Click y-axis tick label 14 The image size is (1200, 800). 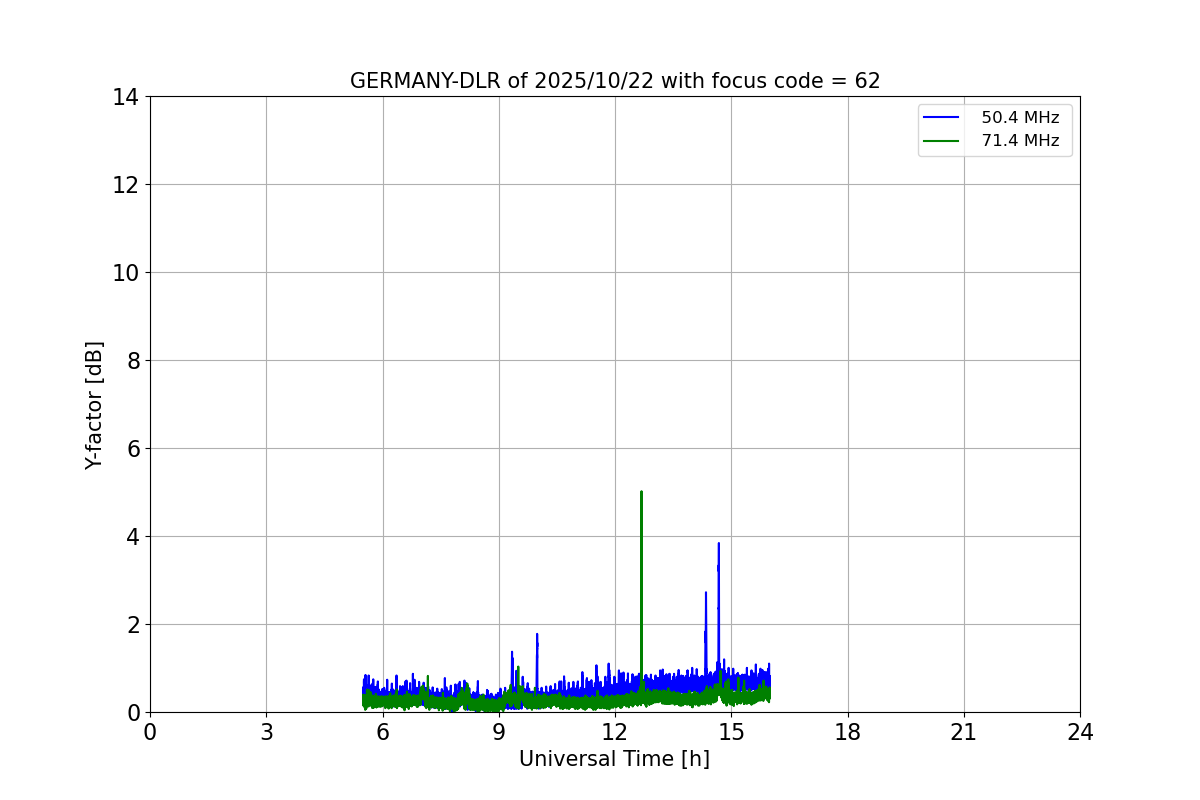pyautogui.click(x=127, y=97)
